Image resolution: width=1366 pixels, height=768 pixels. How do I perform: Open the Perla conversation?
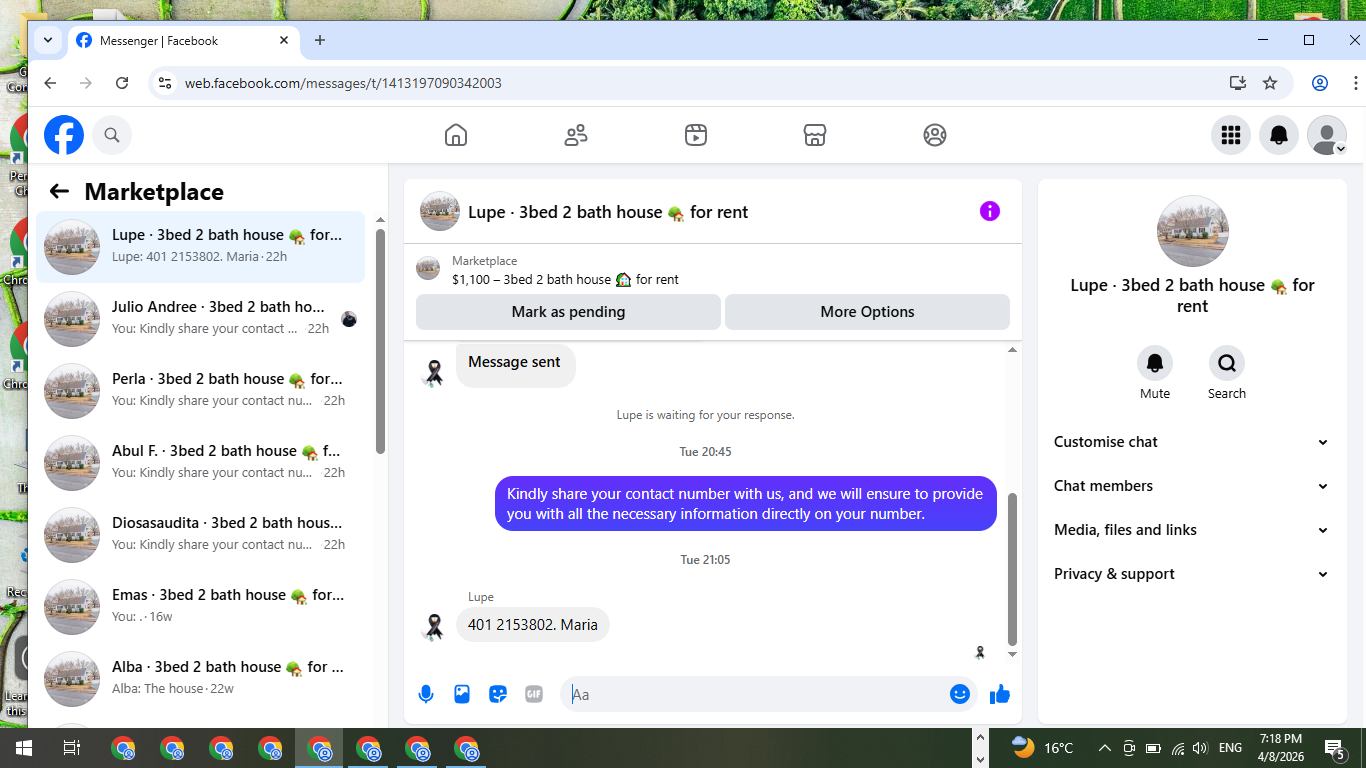pos(200,391)
